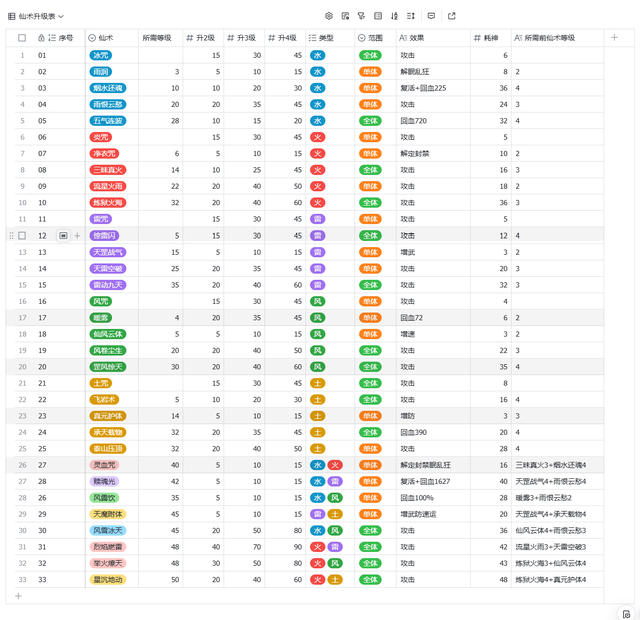Click the number icon in 耗神 header
Image resolution: width=640 pixels, height=620 pixels.
477,38
